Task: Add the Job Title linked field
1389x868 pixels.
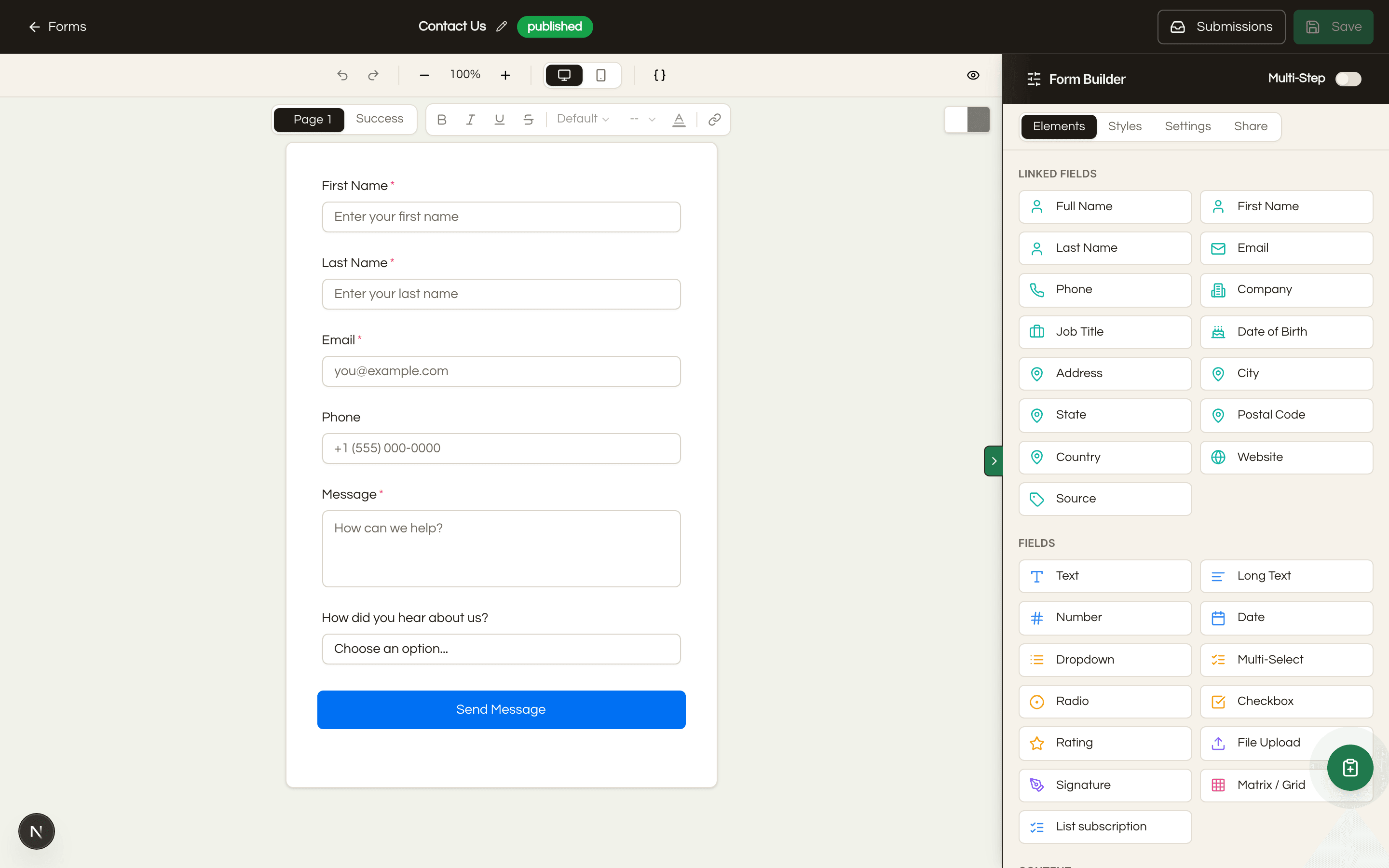Action: (x=1105, y=332)
